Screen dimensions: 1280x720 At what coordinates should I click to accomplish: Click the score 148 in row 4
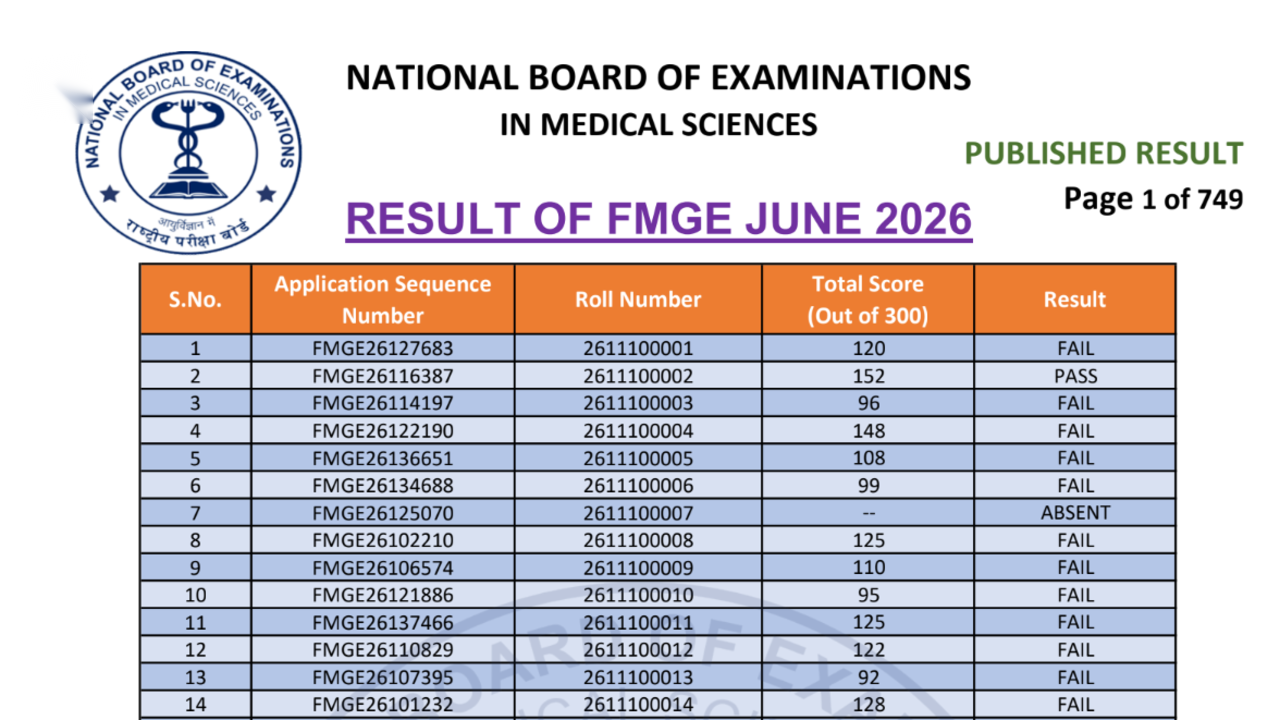[868, 432]
